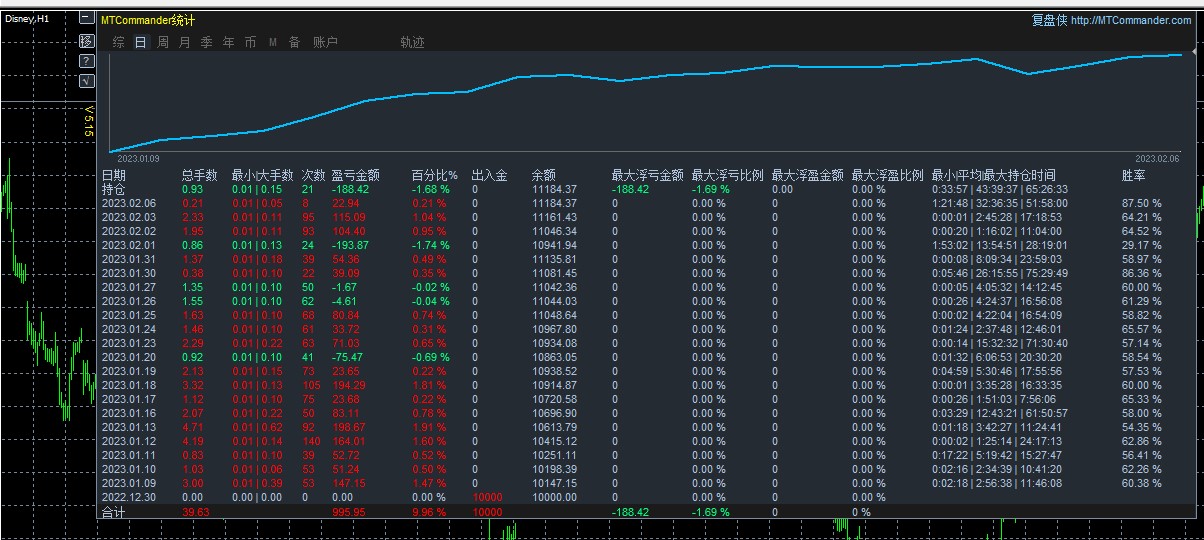Select the 币 currency tab
This screenshot has width=1204, height=540.
click(x=250, y=42)
